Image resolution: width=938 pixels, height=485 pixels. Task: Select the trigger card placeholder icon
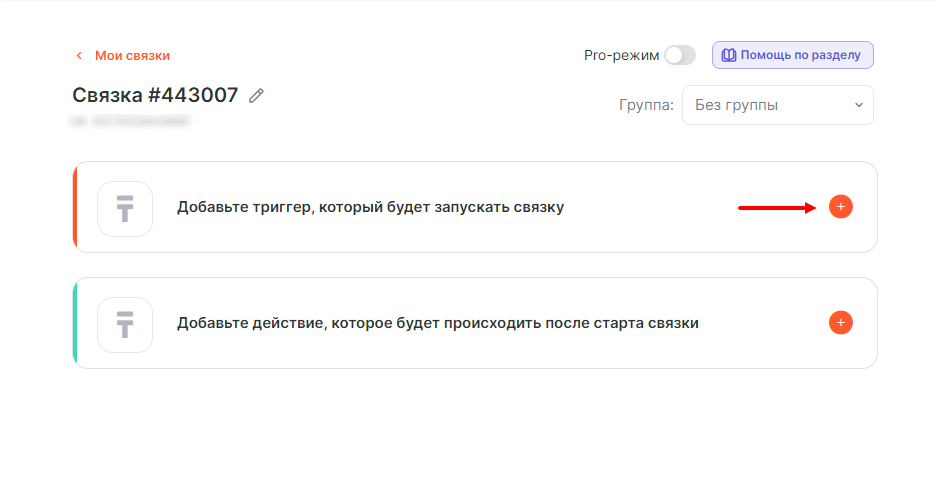(x=125, y=208)
